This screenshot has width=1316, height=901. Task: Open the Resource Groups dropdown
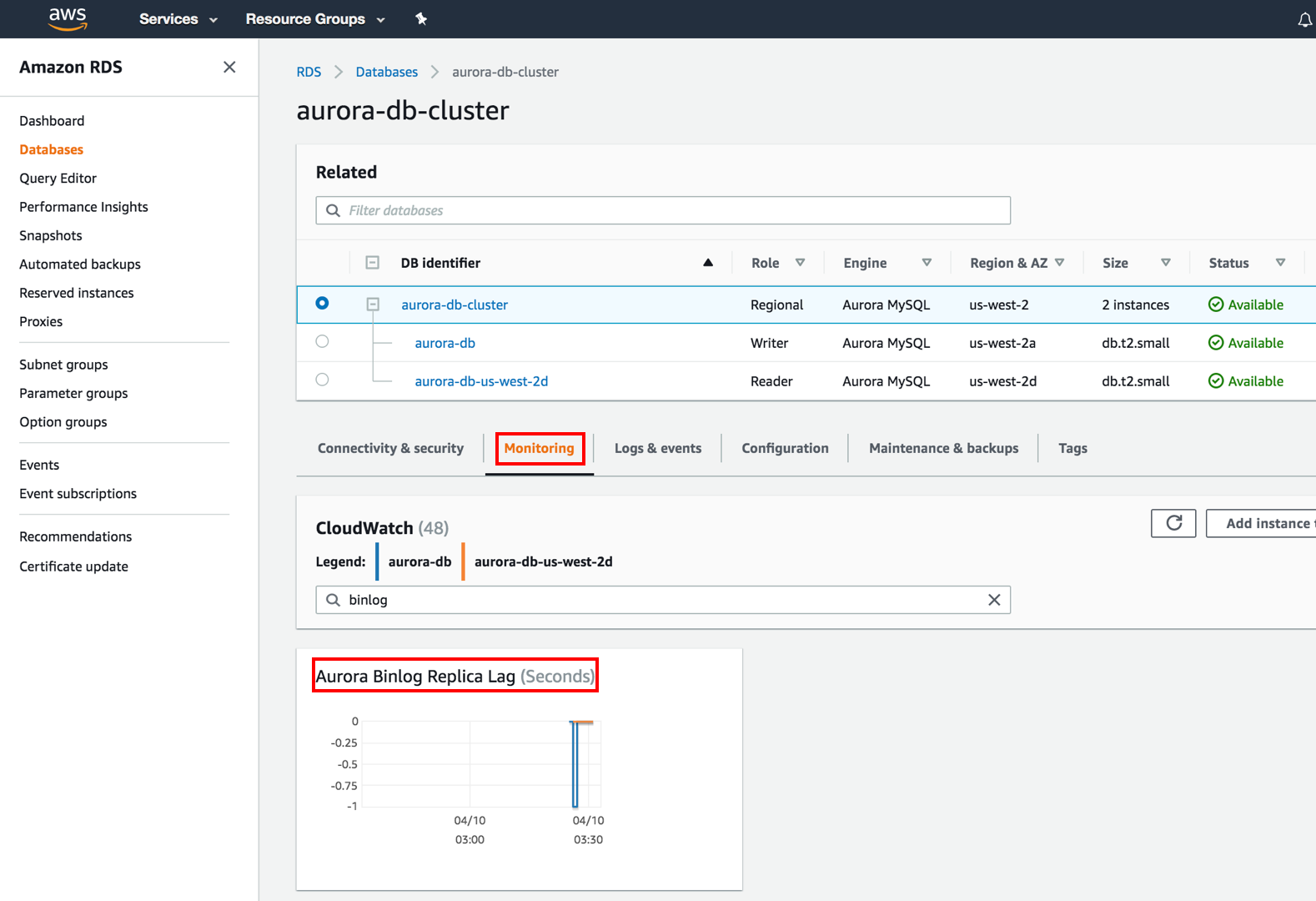[x=315, y=19]
